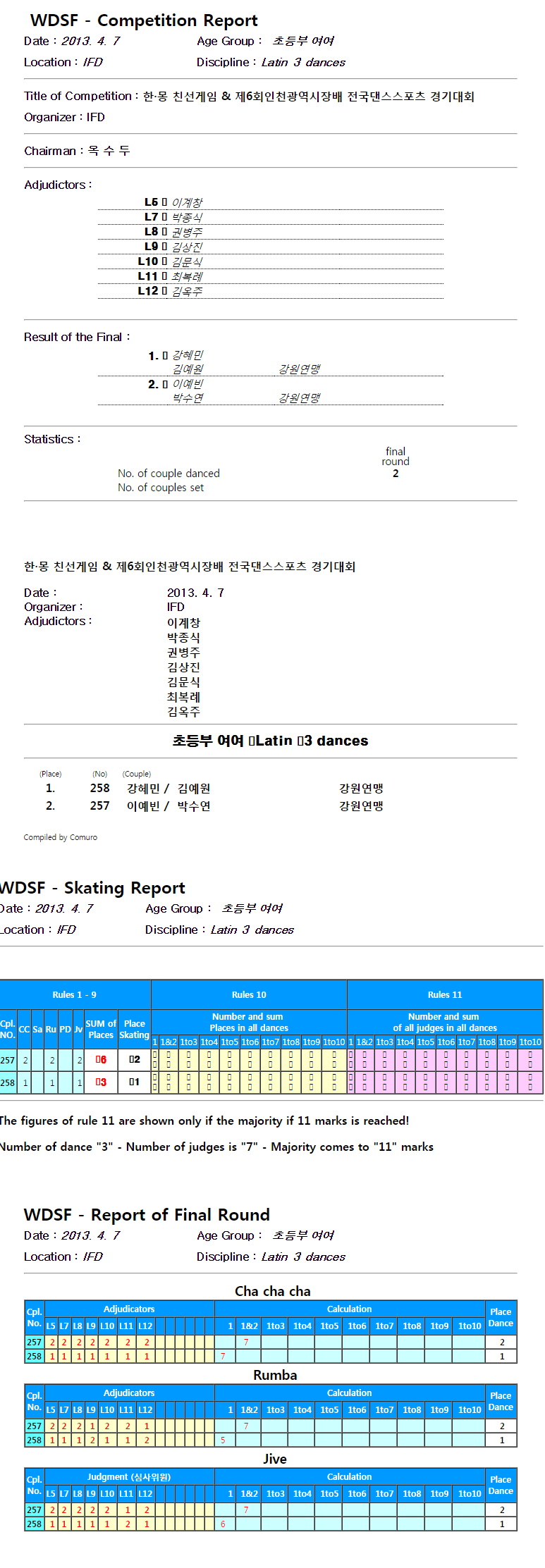The width and height of the screenshot is (545, 1568).
Task: Select the "Title of Competition" line
Action: click(249, 96)
